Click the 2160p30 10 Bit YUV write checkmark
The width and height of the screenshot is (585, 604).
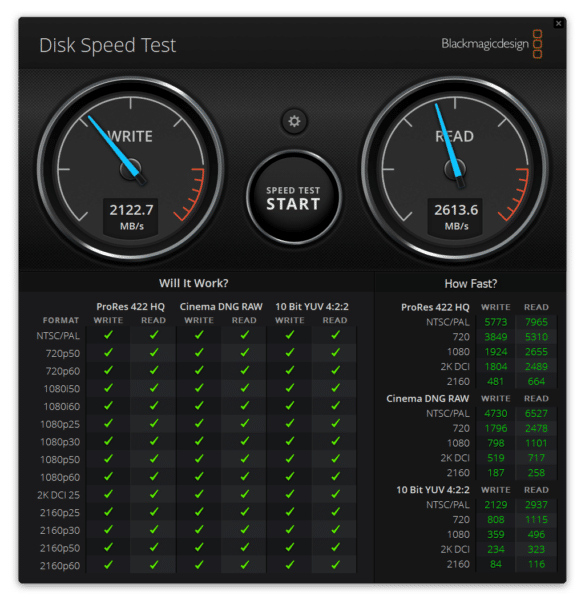[290, 530]
